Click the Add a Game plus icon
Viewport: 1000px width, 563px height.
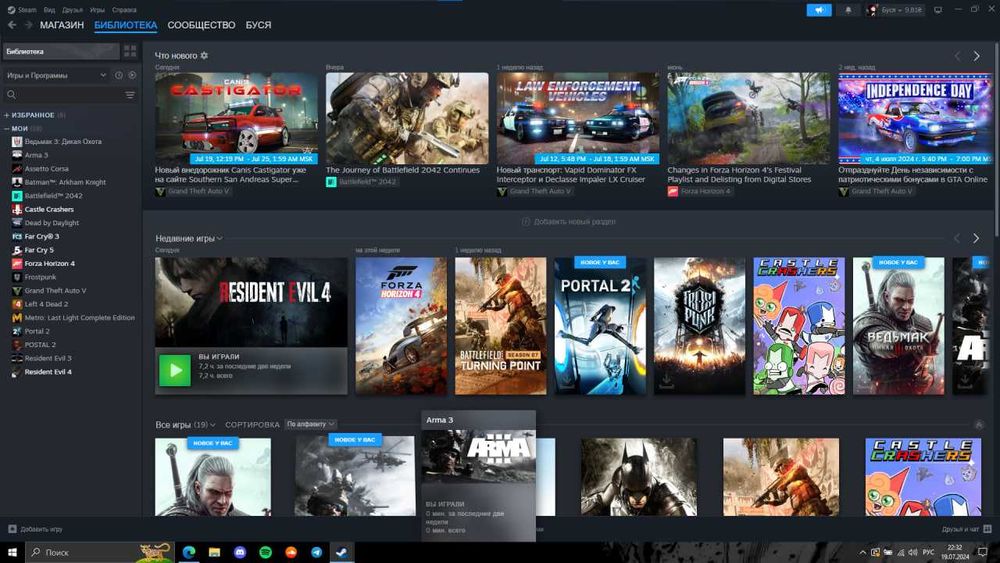12,529
